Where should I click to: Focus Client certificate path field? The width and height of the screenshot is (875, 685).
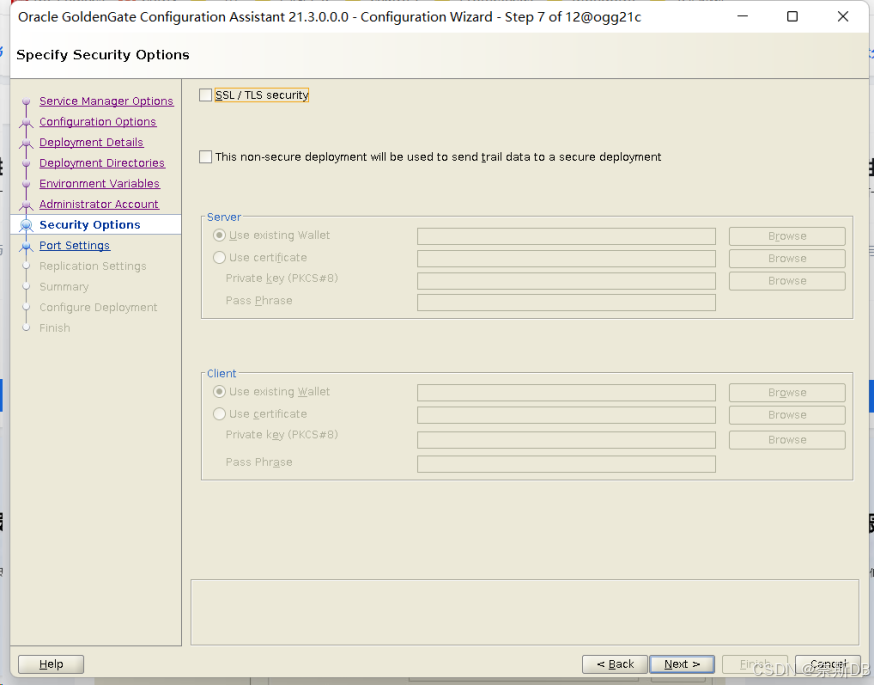[566, 415]
